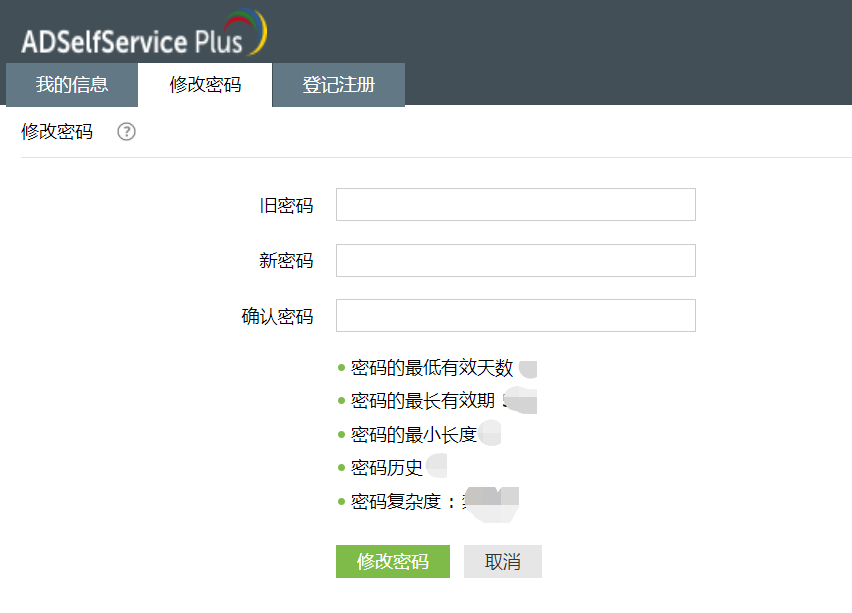
Task: Select the 确认密码 input field
Action: click(x=515, y=316)
